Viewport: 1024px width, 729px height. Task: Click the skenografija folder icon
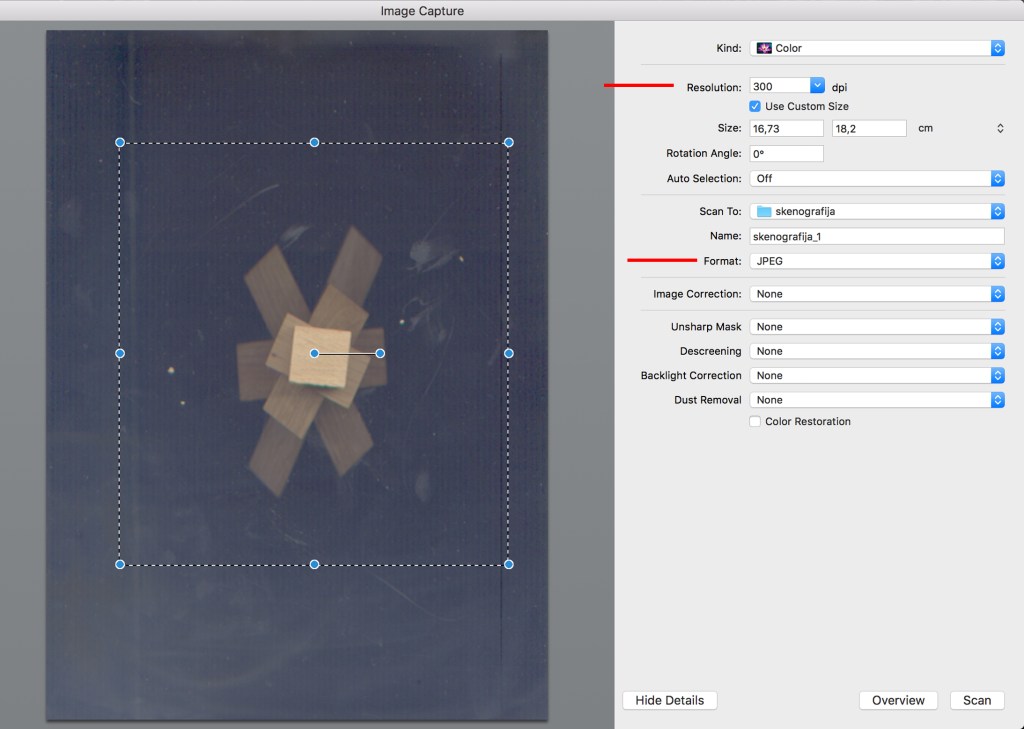(764, 211)
